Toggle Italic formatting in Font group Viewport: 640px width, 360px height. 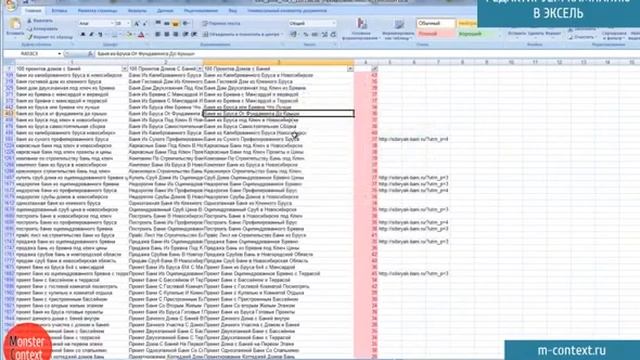click(91, 35)
